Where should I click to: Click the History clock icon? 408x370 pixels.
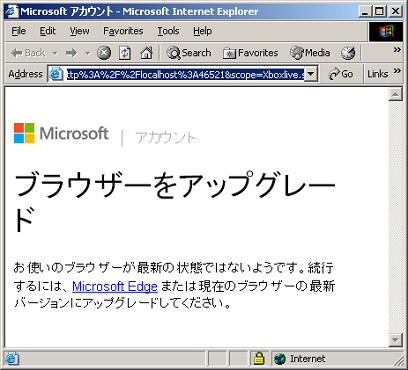click(x=348, y=53)
